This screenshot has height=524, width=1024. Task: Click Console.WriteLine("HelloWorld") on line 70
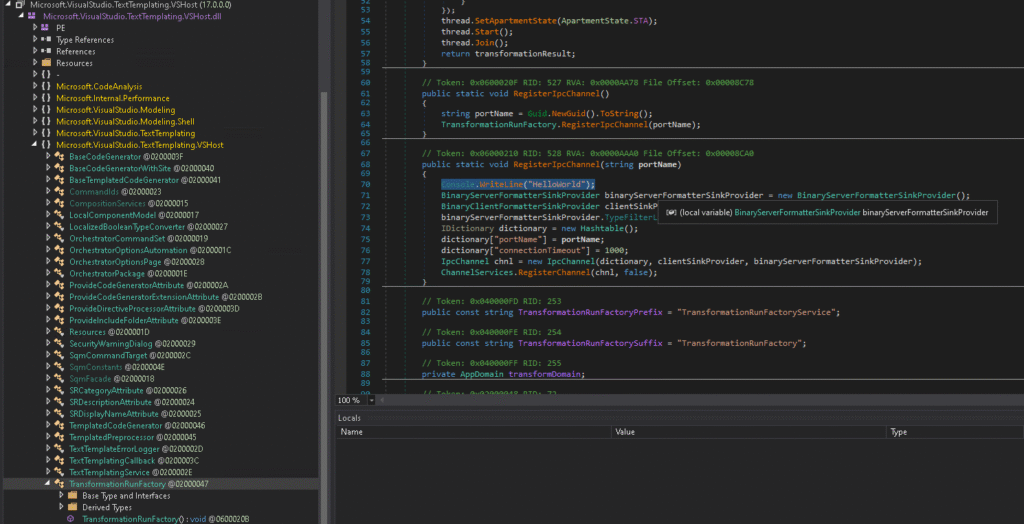pyautogui.click(x=518, y=184)
